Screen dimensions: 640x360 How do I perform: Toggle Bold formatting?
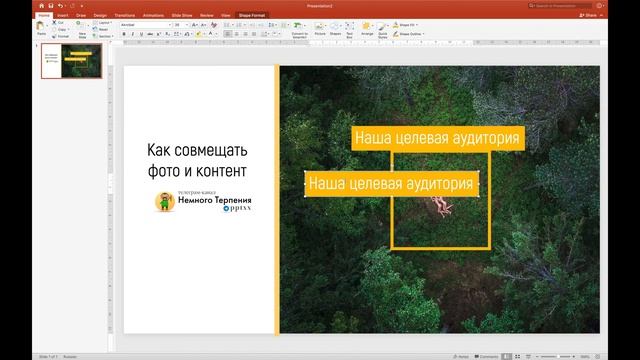[124, 34]
